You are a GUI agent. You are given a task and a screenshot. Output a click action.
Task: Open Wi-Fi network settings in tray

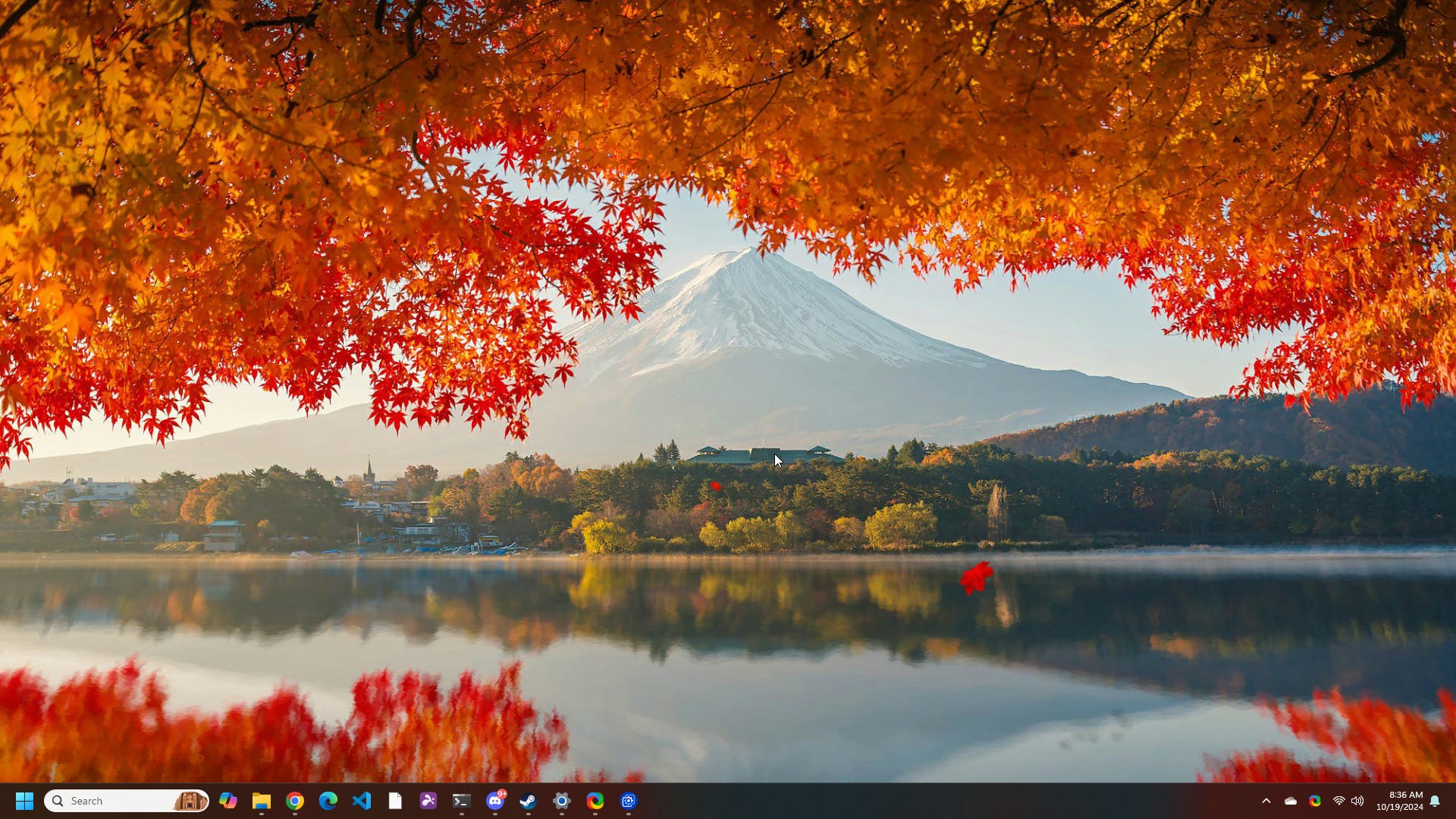click(1339, 801)
